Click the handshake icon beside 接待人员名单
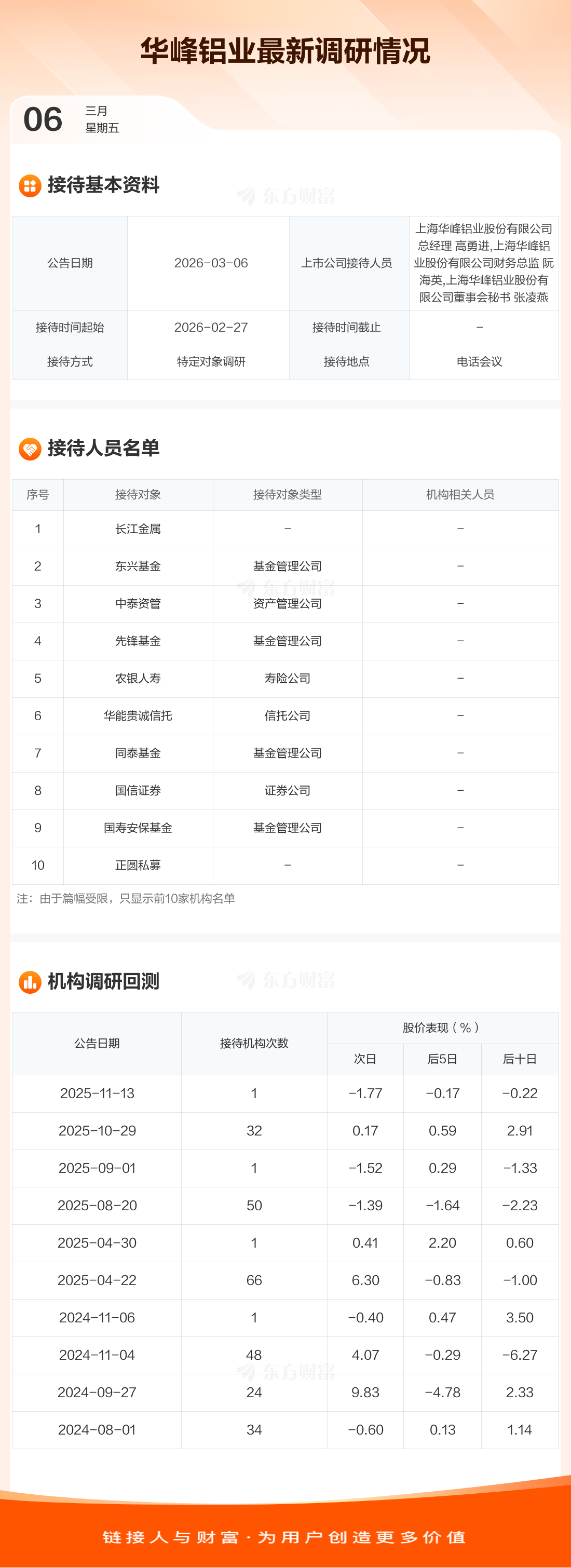The image size is (571, 1568). (x=30, y=449)
